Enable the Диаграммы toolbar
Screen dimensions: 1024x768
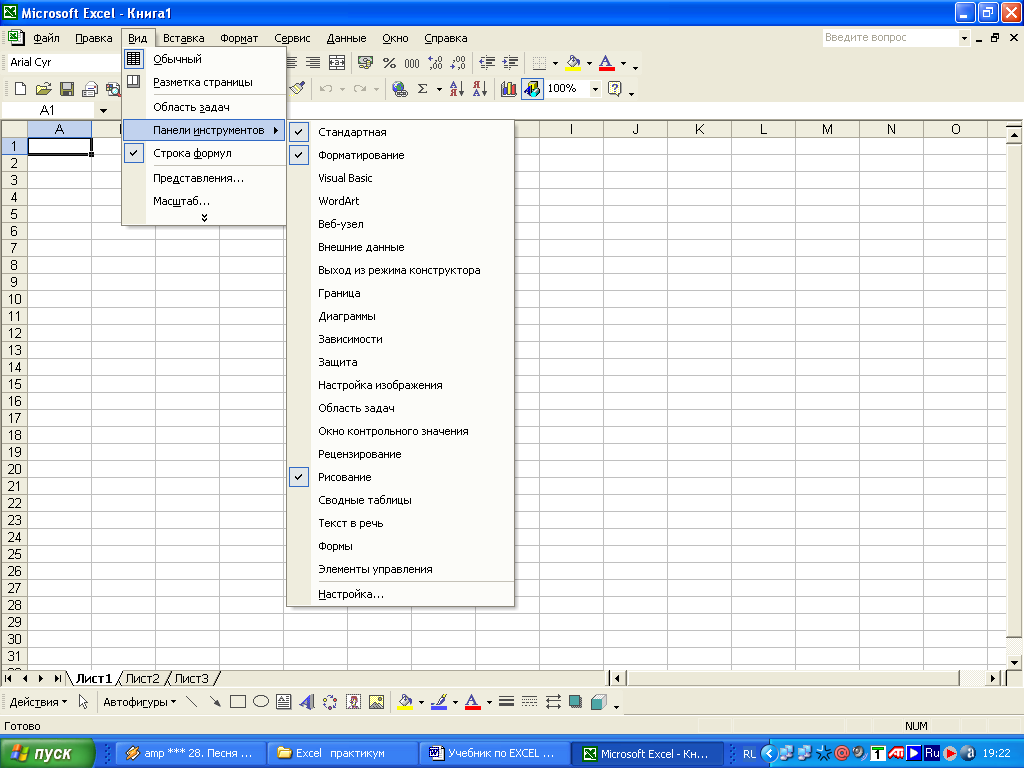(x=401, y=316)
